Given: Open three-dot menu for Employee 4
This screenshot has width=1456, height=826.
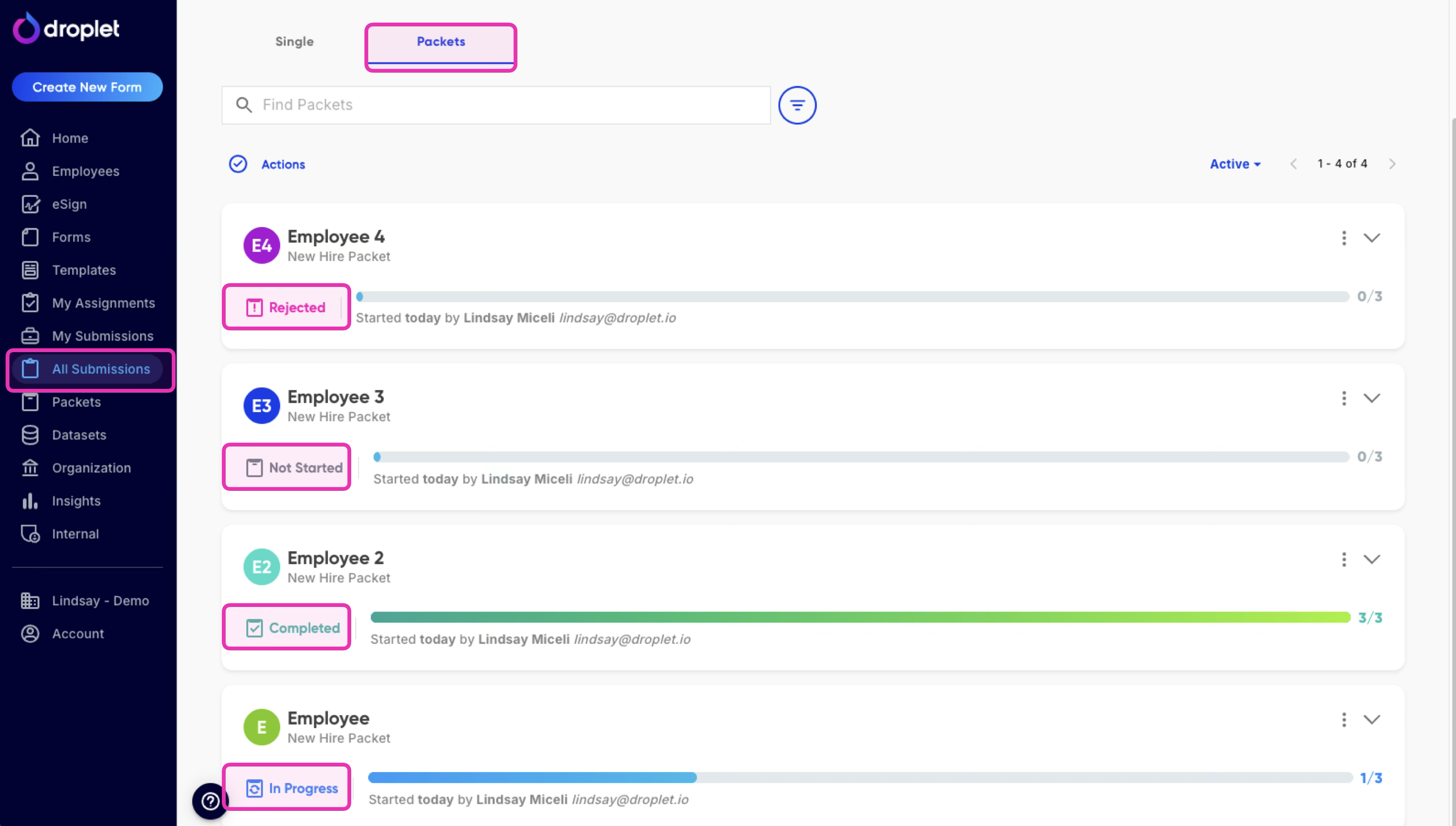Looking at the screenshot, I should coord(1343,238).
